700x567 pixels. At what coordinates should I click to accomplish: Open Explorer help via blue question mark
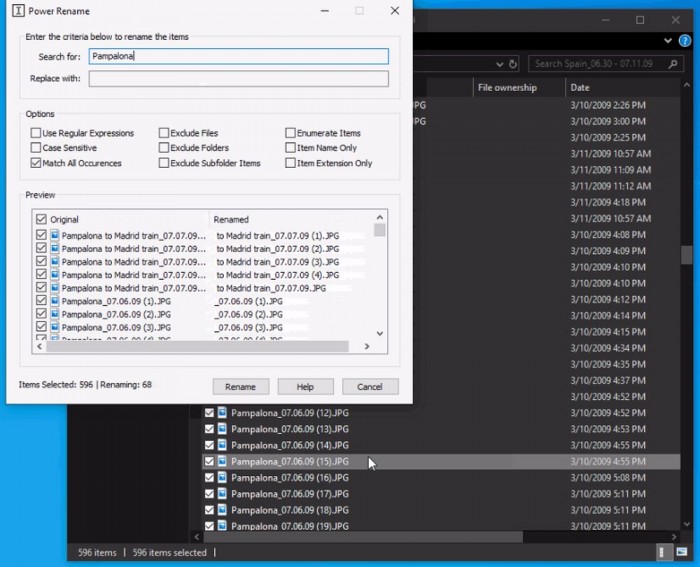(683, 40)
